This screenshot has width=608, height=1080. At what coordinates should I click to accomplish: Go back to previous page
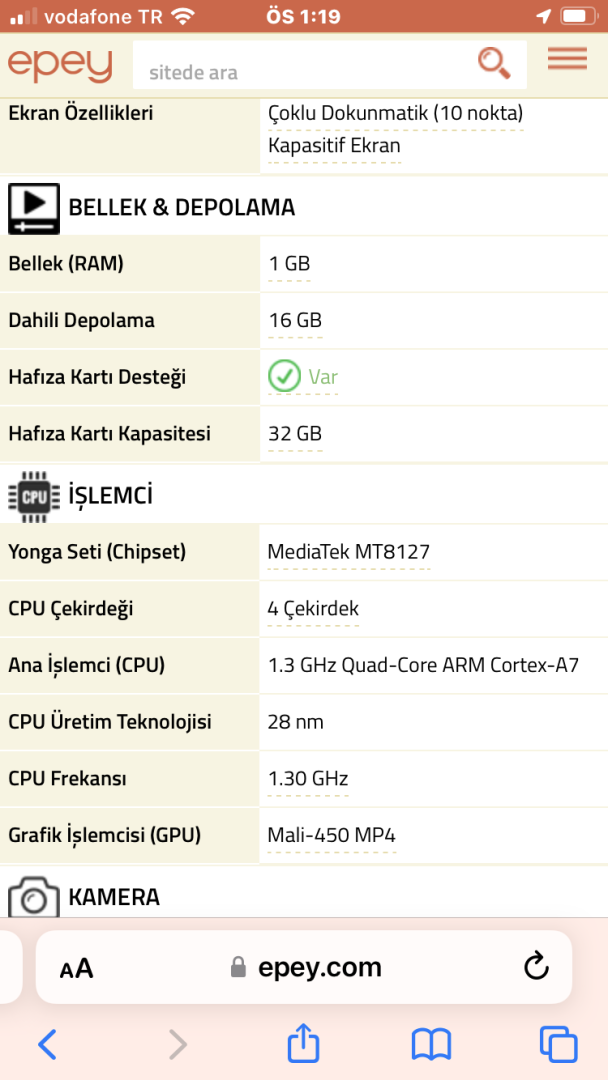(x=47, y=1045)
